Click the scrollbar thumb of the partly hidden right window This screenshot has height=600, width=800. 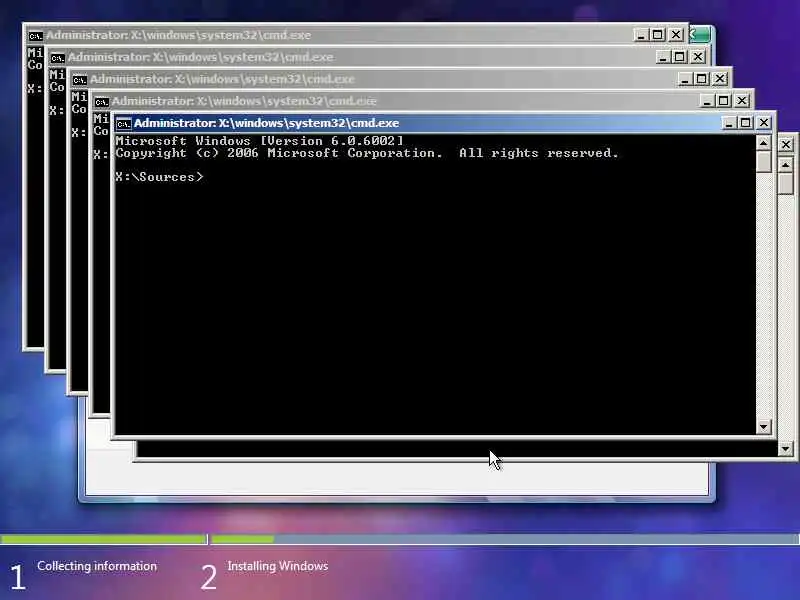[x=786, y=183]
